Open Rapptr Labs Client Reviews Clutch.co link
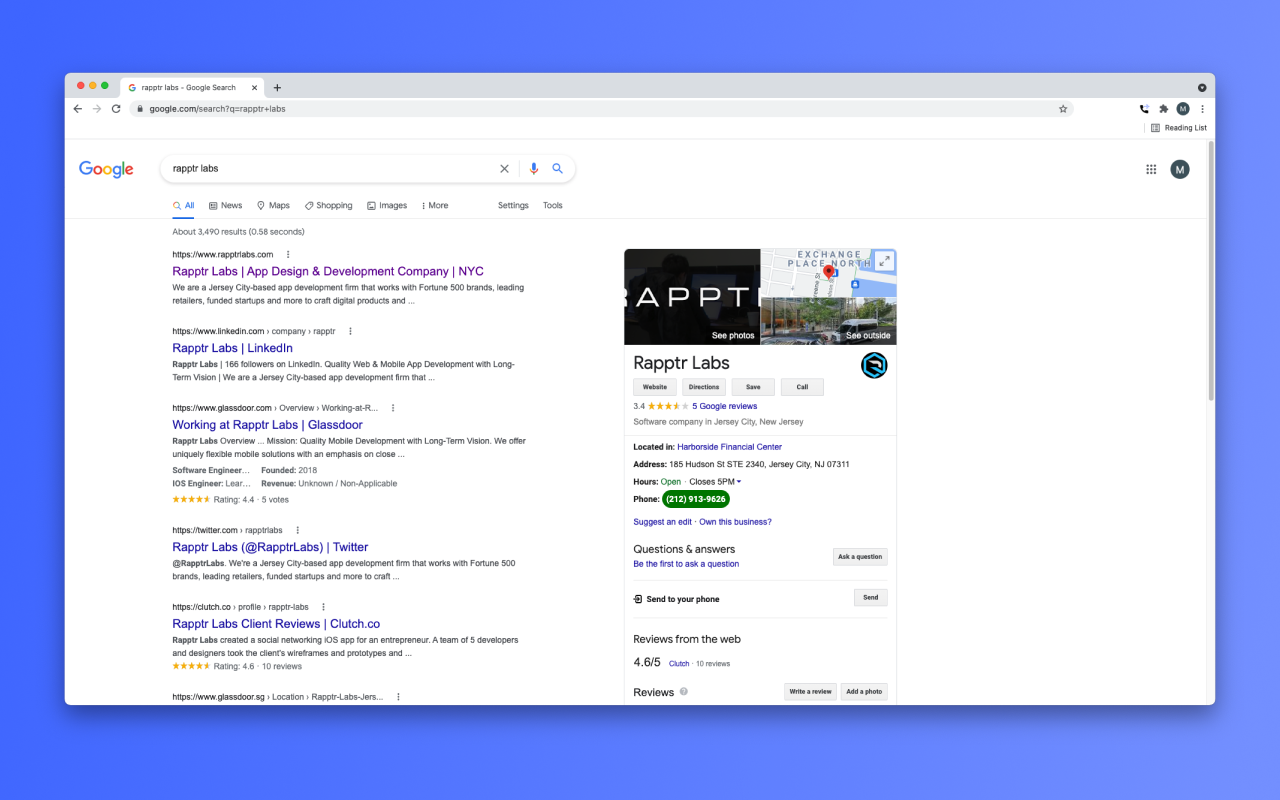This screenshot has width=1280, height=800. (x=276, y=624)
